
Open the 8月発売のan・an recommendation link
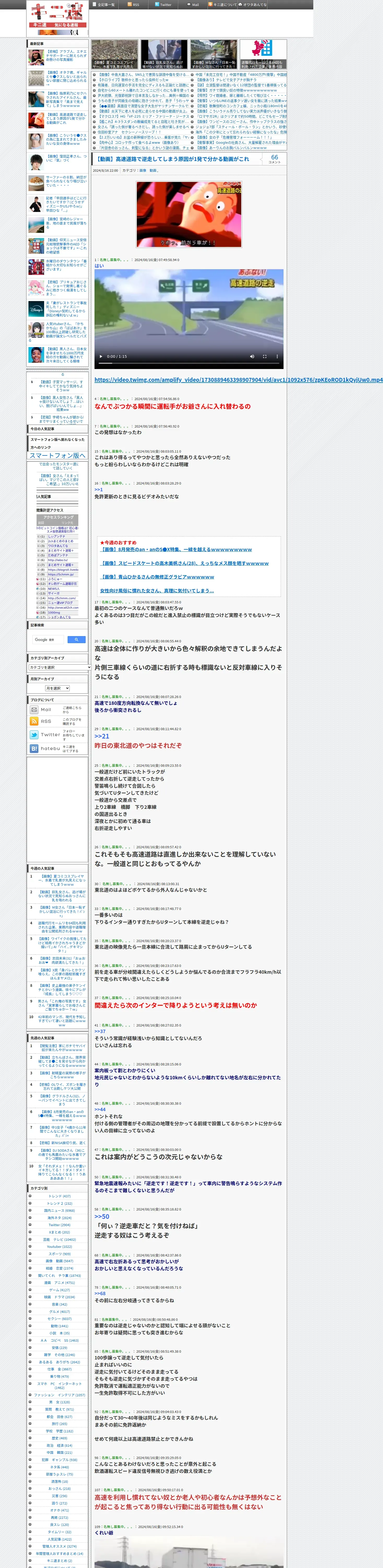point(176,550)
